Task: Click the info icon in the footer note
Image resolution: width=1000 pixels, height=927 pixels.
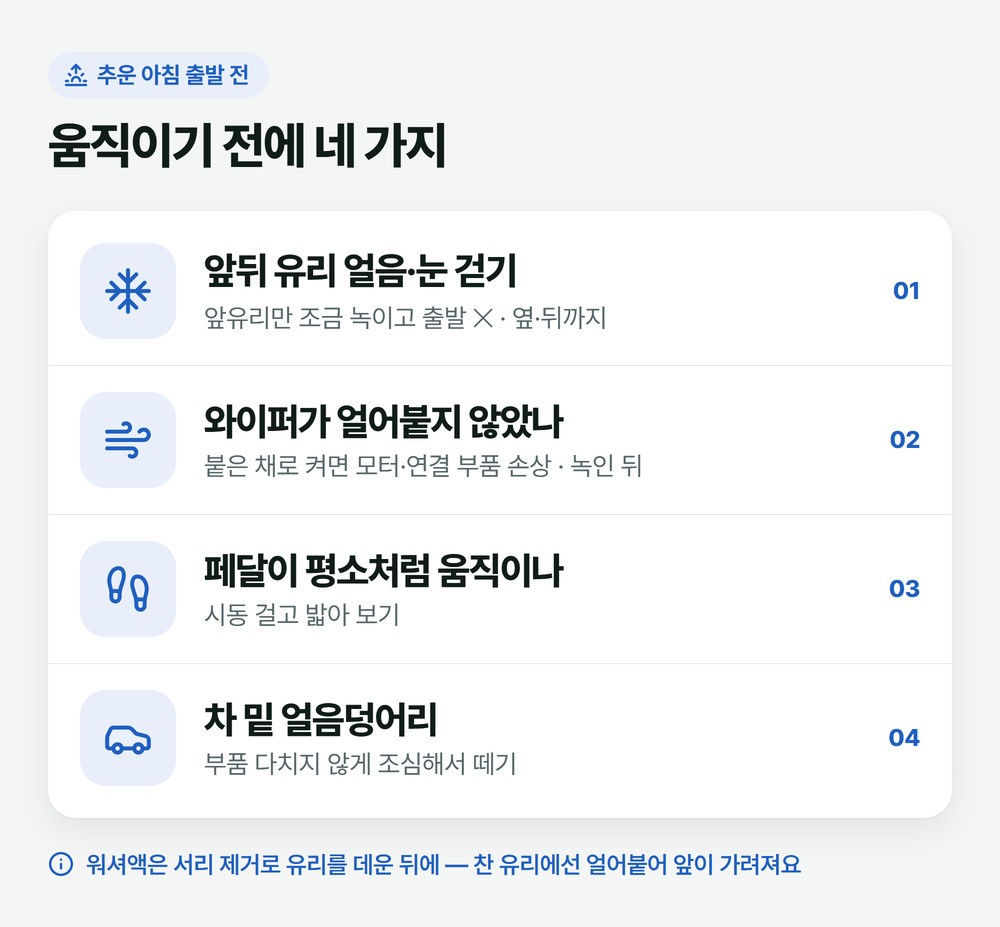Action: click(x=61, y=865)
